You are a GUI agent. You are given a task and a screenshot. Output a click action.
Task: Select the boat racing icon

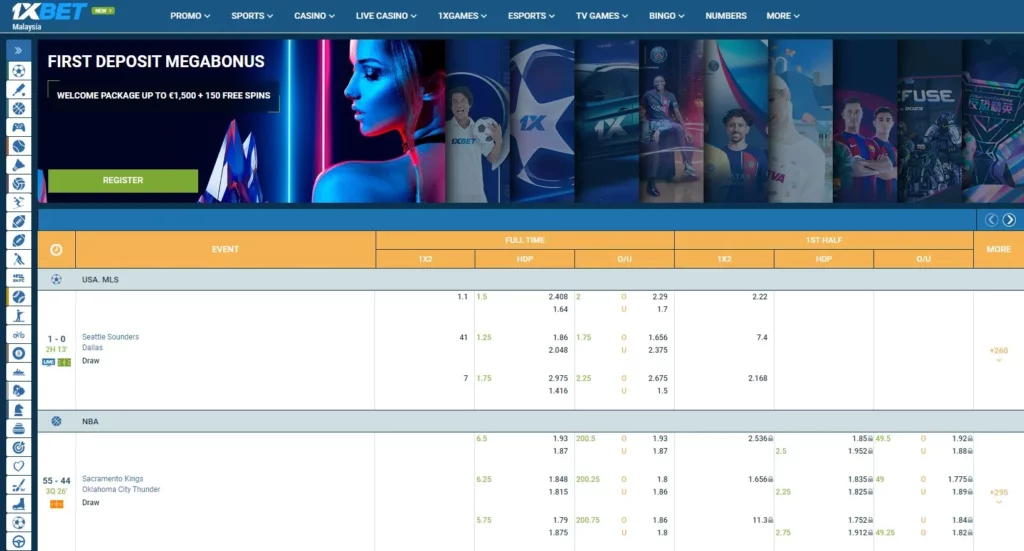tap(18, 372)
